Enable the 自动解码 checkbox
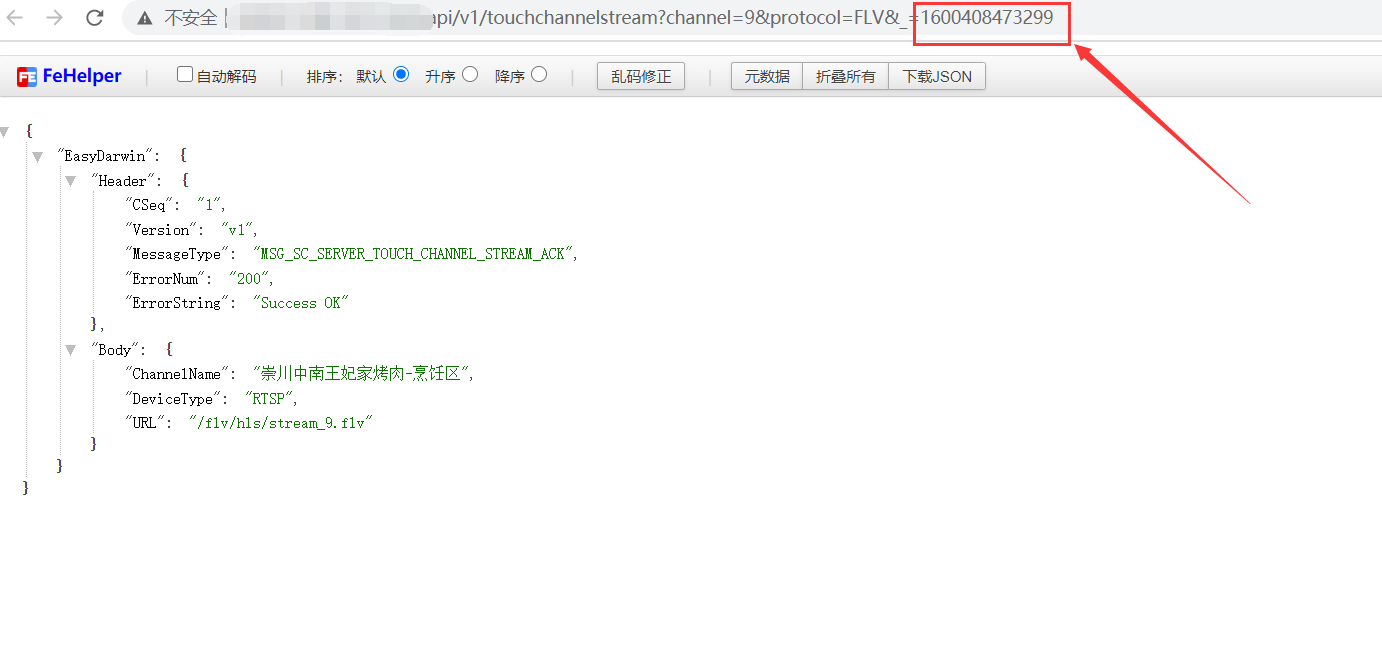This screenshot has width=1382, height=650. pyautogui.click(x=185, y=74)
